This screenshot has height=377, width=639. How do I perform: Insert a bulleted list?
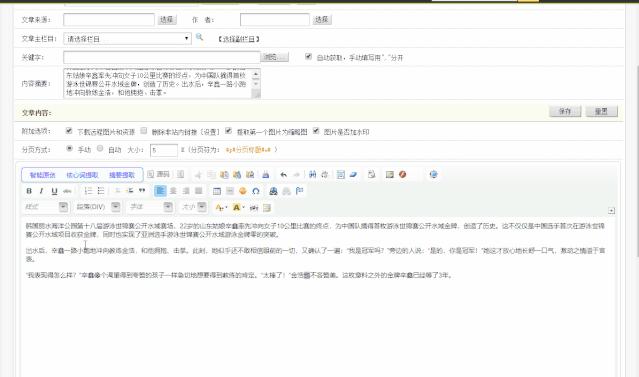click(101, 191)
